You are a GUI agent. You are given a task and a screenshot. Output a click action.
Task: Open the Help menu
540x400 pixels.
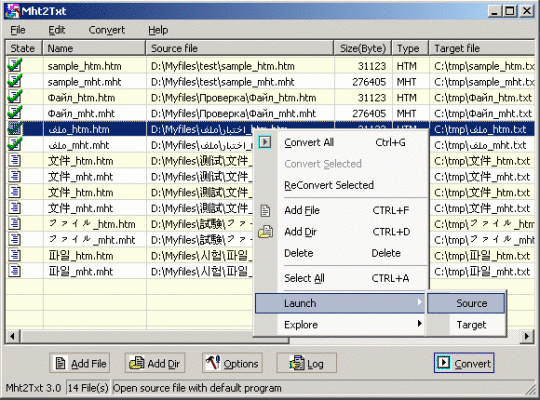point(158,30)
